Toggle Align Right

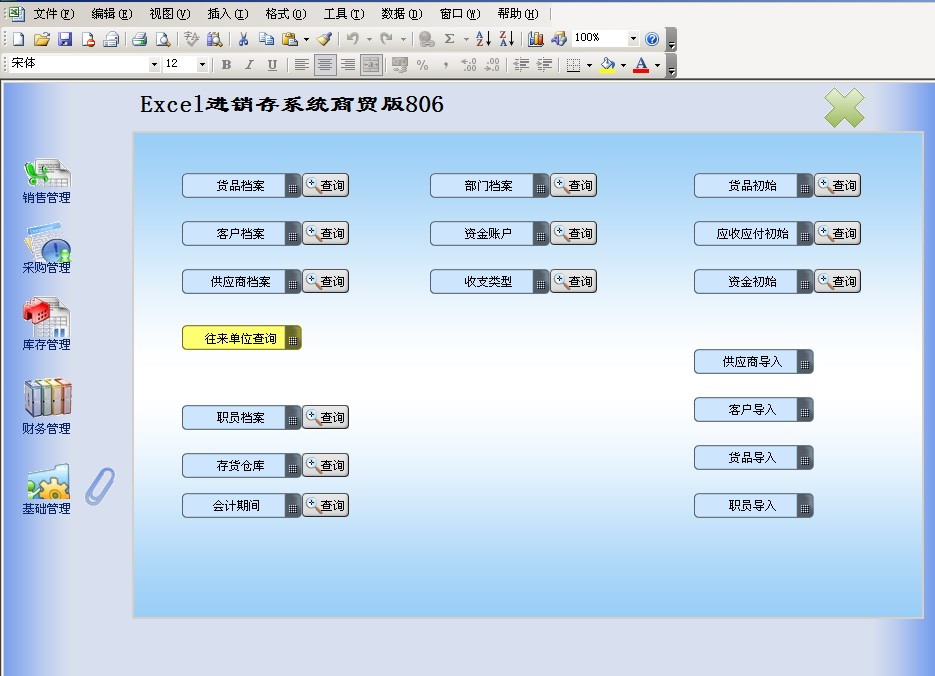coord(348,65)
